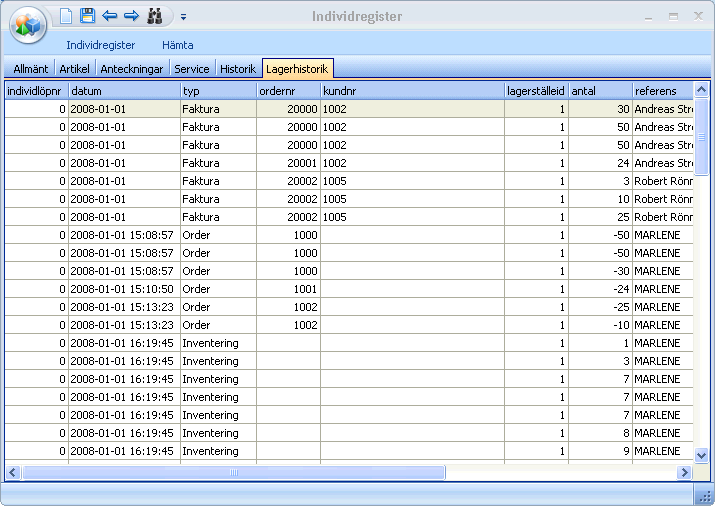The image size is (715, 506).
Task: Switch to the Artikel tab
Action: 75,69
